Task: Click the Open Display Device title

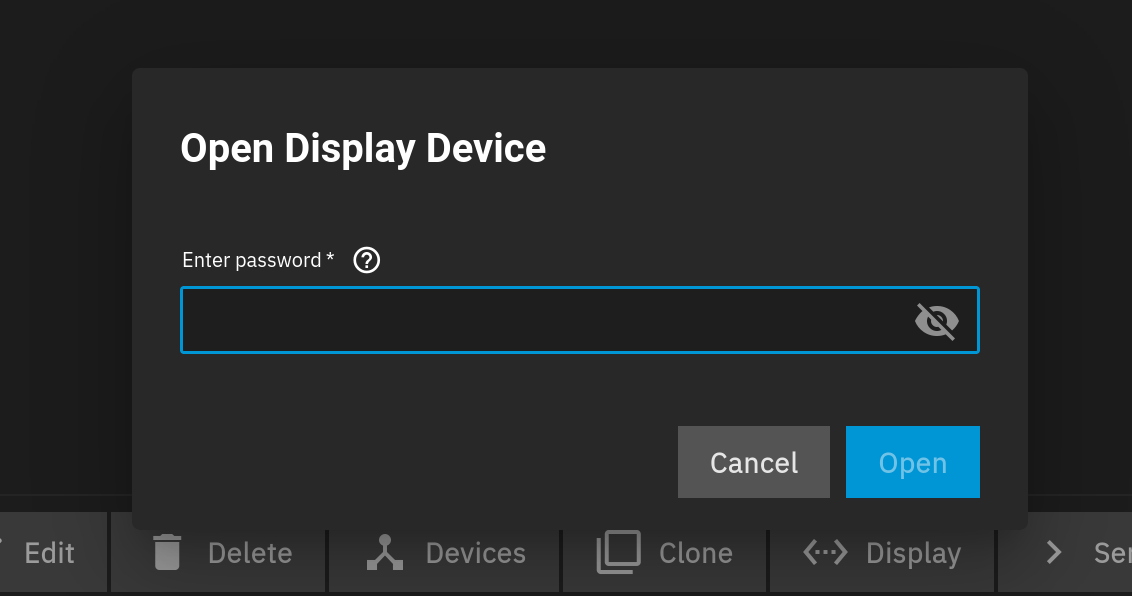Action: pyautogui.click(x=363, y=149)
